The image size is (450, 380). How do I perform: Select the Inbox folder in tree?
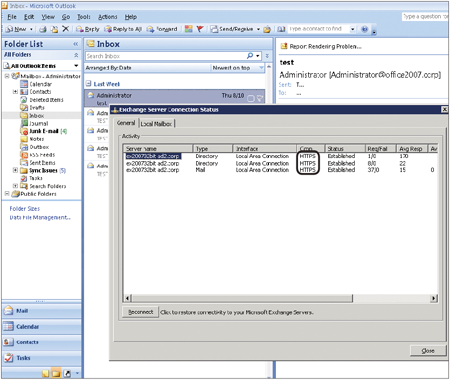point(32,116)
